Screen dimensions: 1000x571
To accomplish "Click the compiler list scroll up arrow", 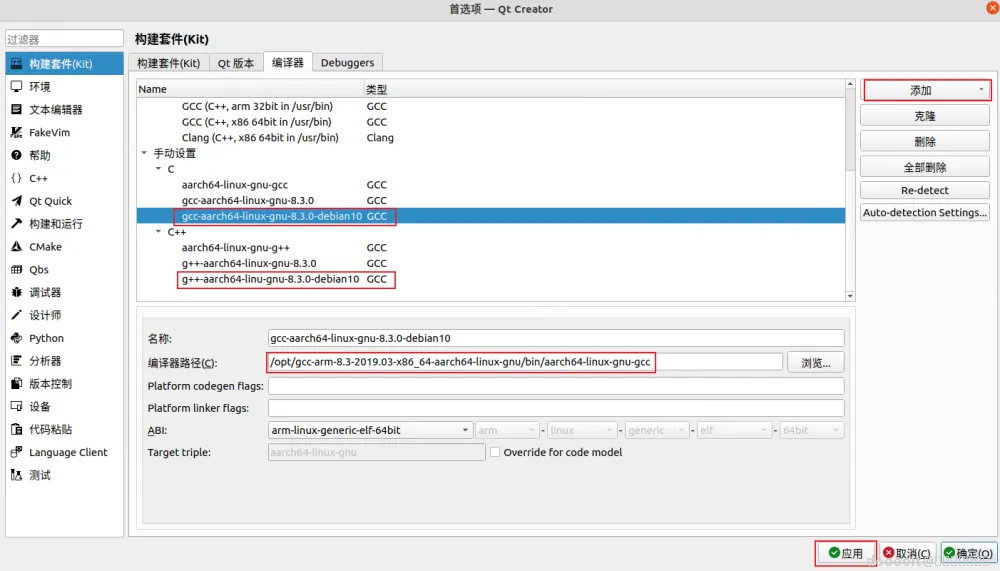I will point(850,84).
